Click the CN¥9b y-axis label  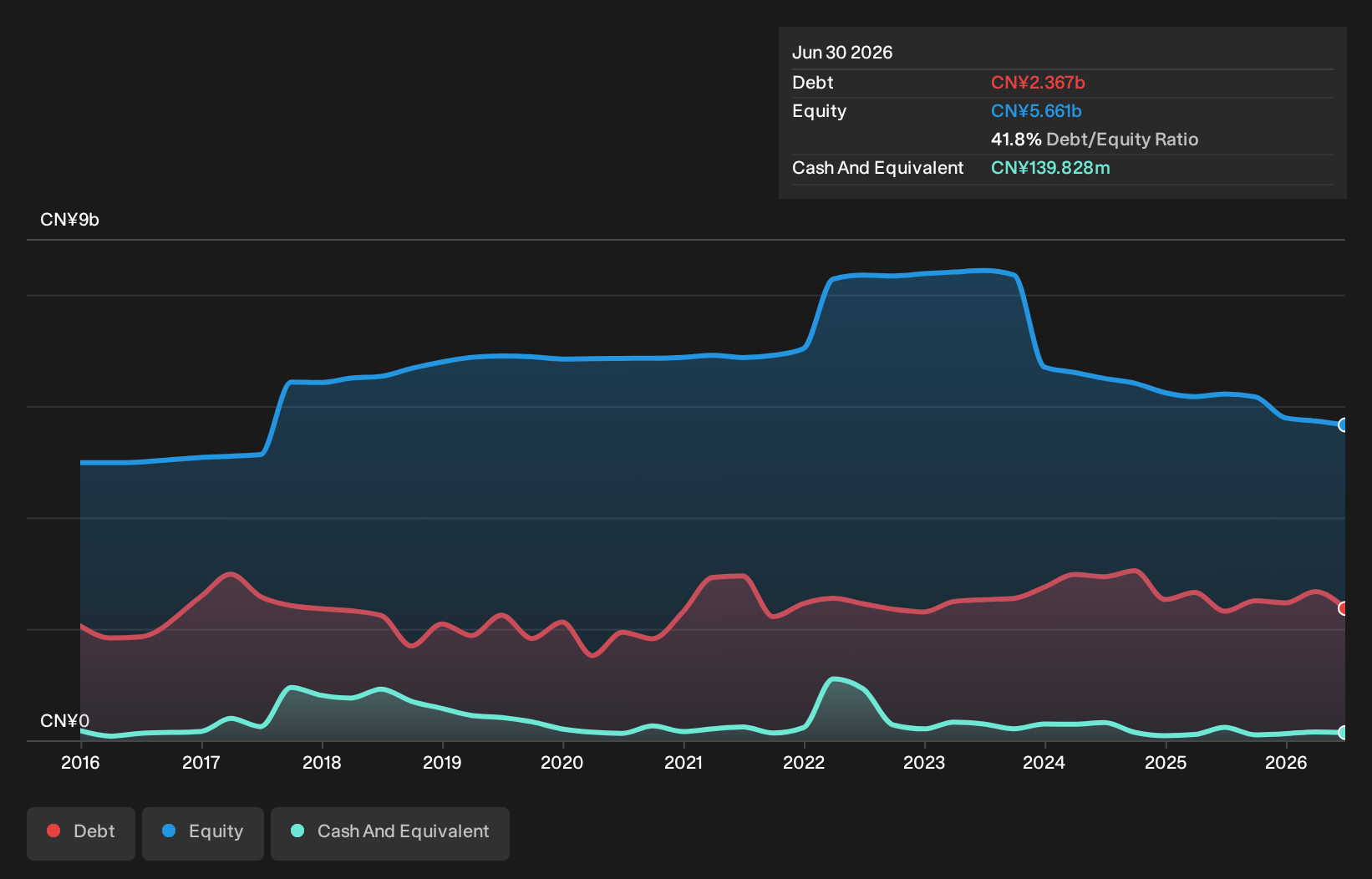[x=69, y=220]
